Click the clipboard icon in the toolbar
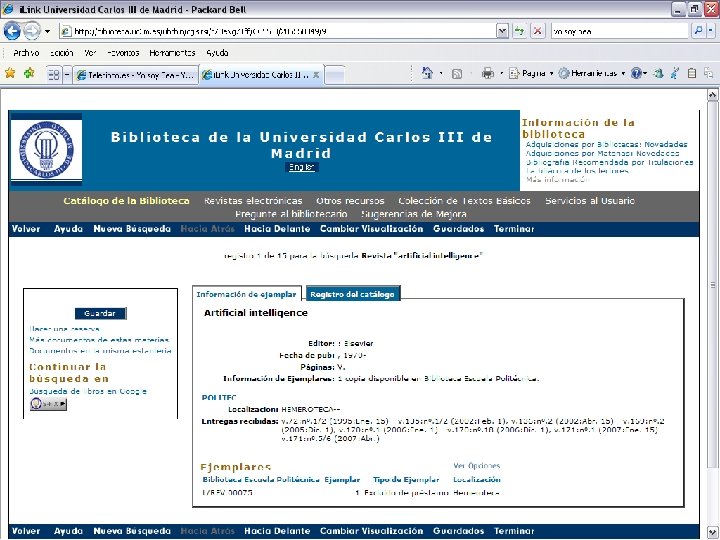This screenshot has height=540, width=720. coord(692,73)
